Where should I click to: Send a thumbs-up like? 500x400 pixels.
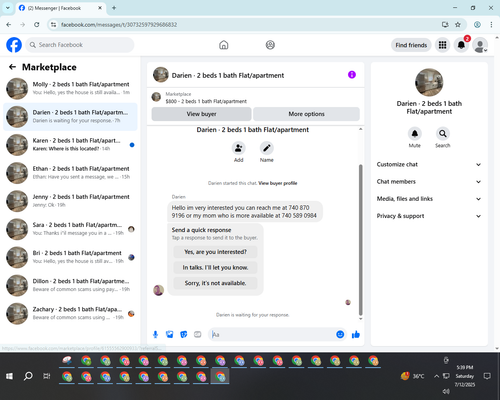(x=356, y=334)
